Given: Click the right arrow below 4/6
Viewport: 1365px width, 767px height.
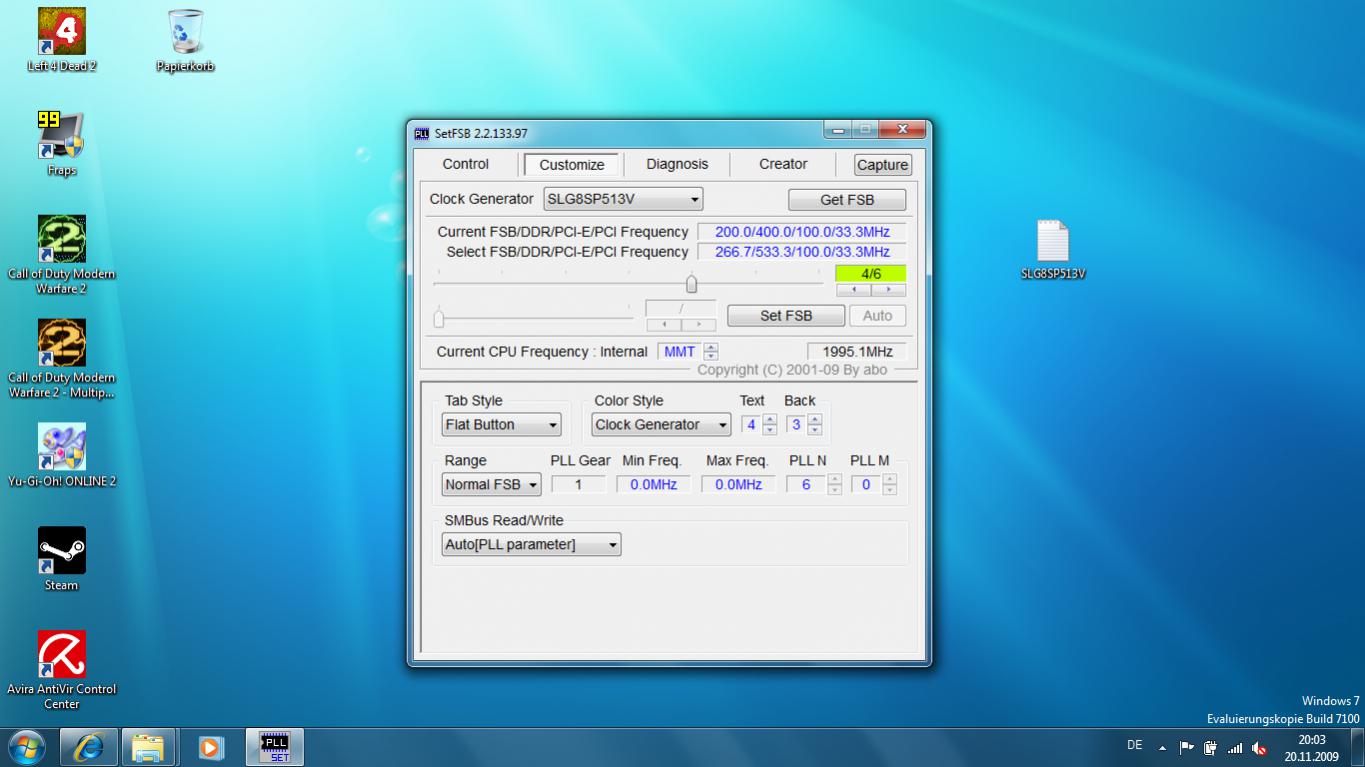Looking at the screenshot, I should click(x=888, y=290).
